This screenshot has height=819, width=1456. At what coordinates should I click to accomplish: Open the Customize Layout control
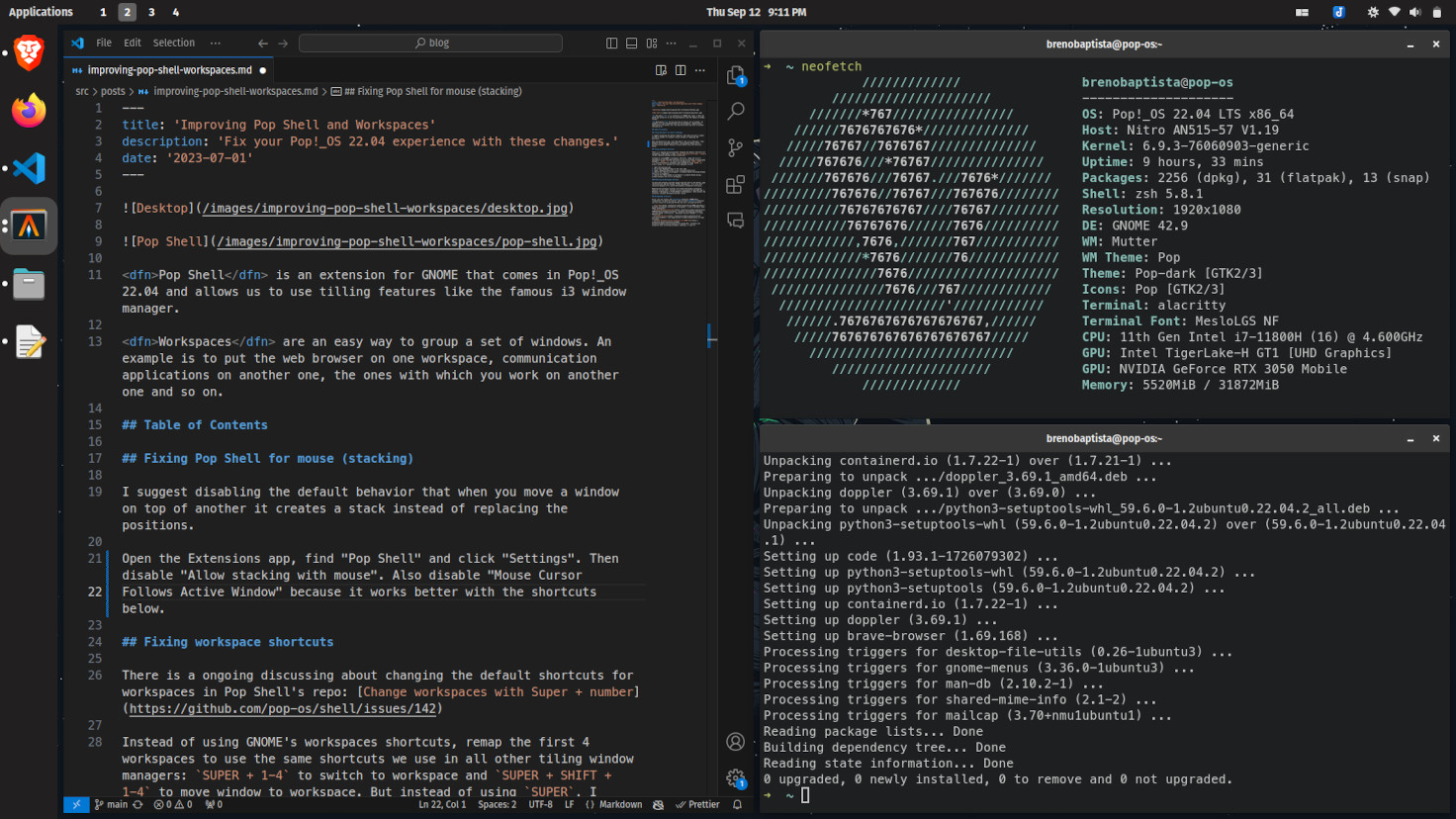pos(652,44)
